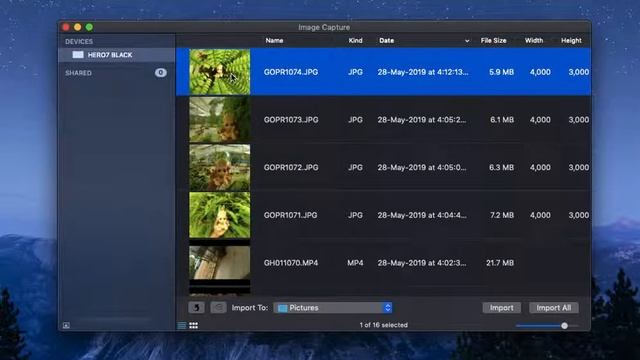Click the 6.1 MB file size cell

[502, 120]
